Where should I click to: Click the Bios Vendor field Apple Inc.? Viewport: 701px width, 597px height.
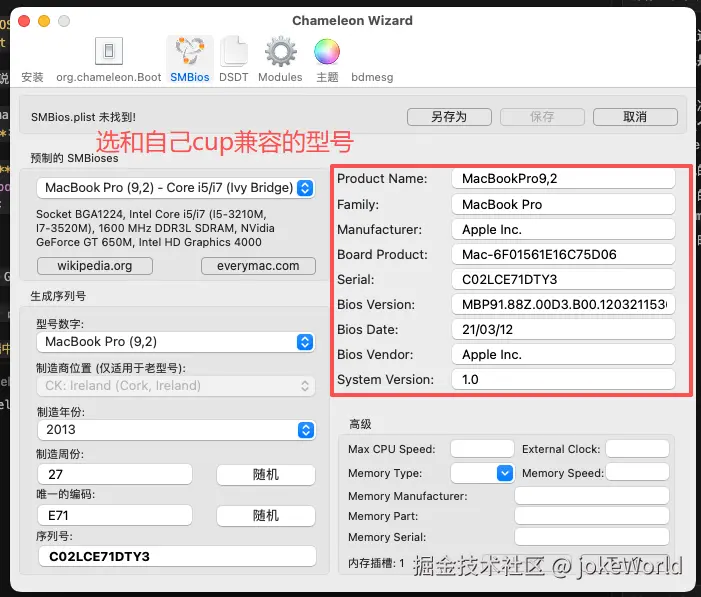point(563,355)
